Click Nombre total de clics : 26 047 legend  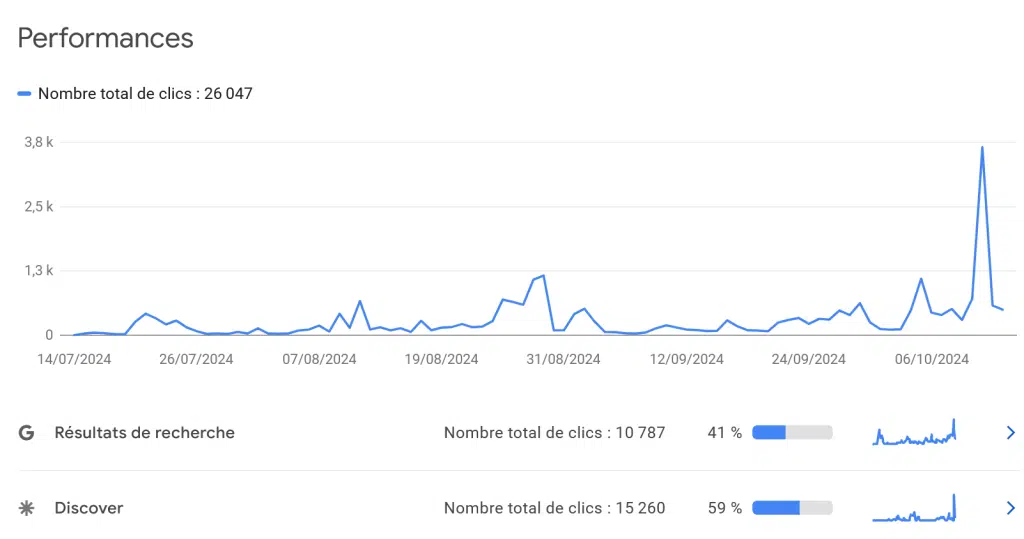click(145, 93)
